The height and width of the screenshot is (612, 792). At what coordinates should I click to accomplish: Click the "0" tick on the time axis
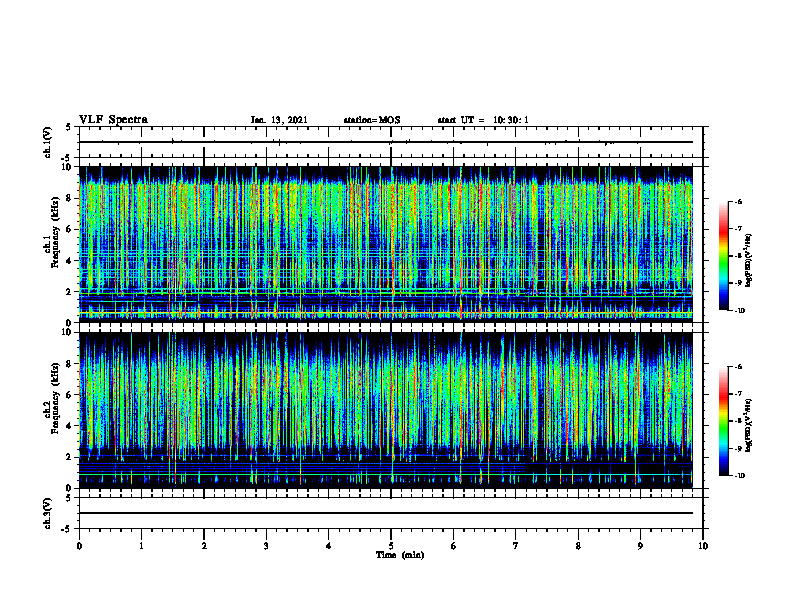tap(79, 546)
